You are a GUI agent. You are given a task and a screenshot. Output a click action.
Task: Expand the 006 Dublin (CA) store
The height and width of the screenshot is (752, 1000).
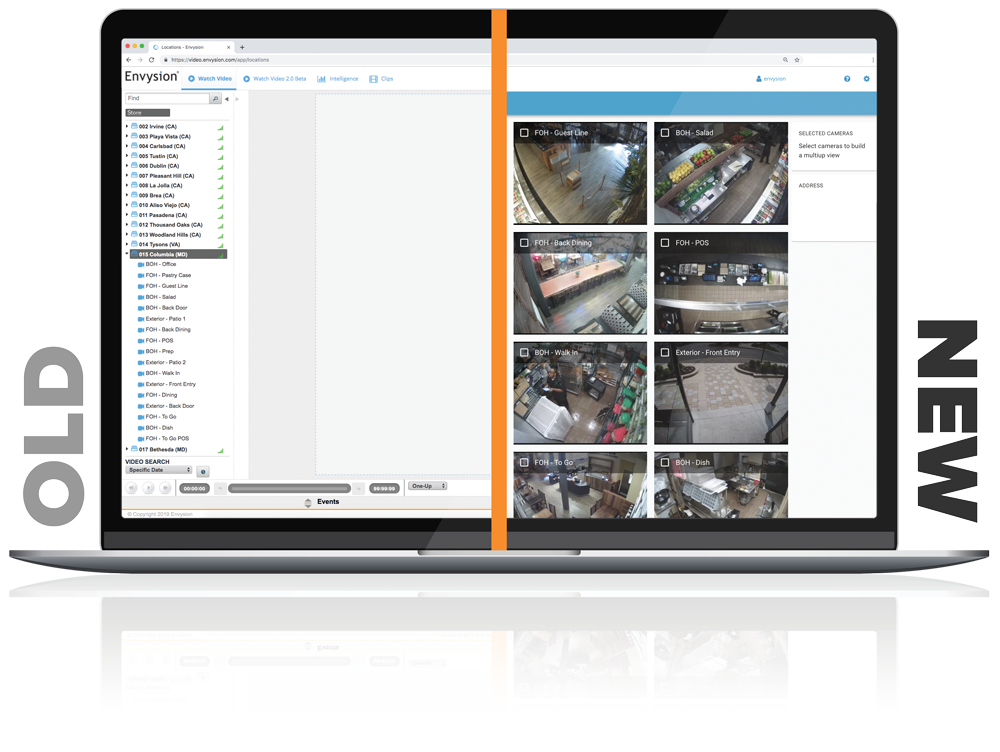coord(127,166)
